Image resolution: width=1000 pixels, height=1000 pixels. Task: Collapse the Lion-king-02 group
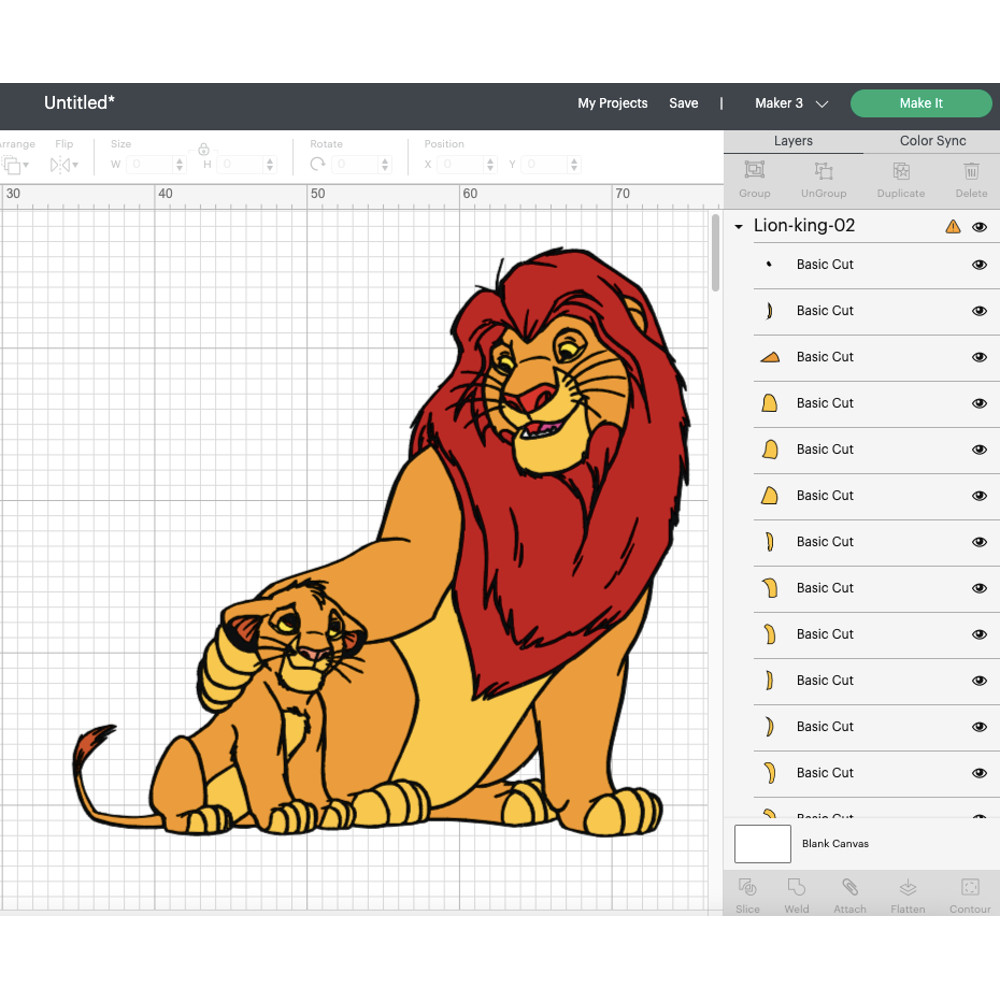737,226
